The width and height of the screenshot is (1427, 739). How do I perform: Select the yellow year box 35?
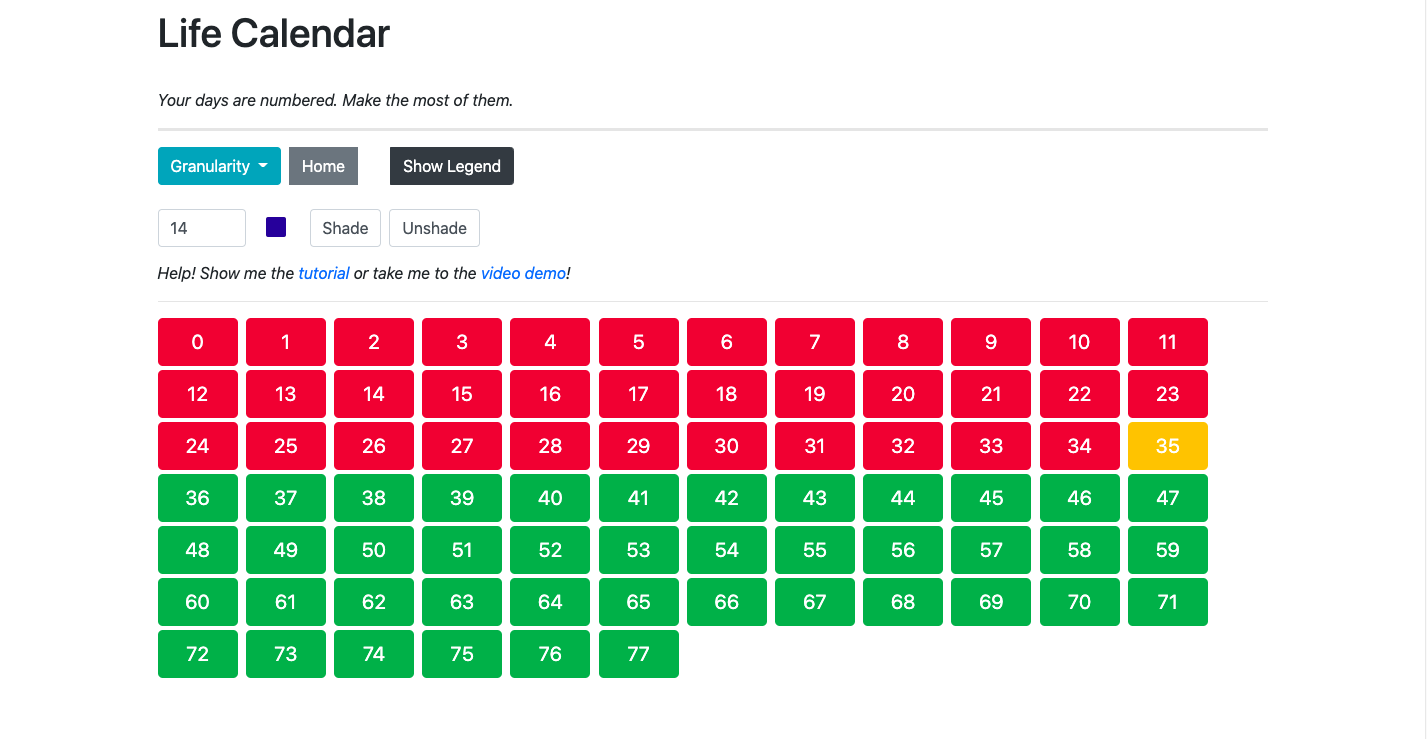coord(1168,446)
